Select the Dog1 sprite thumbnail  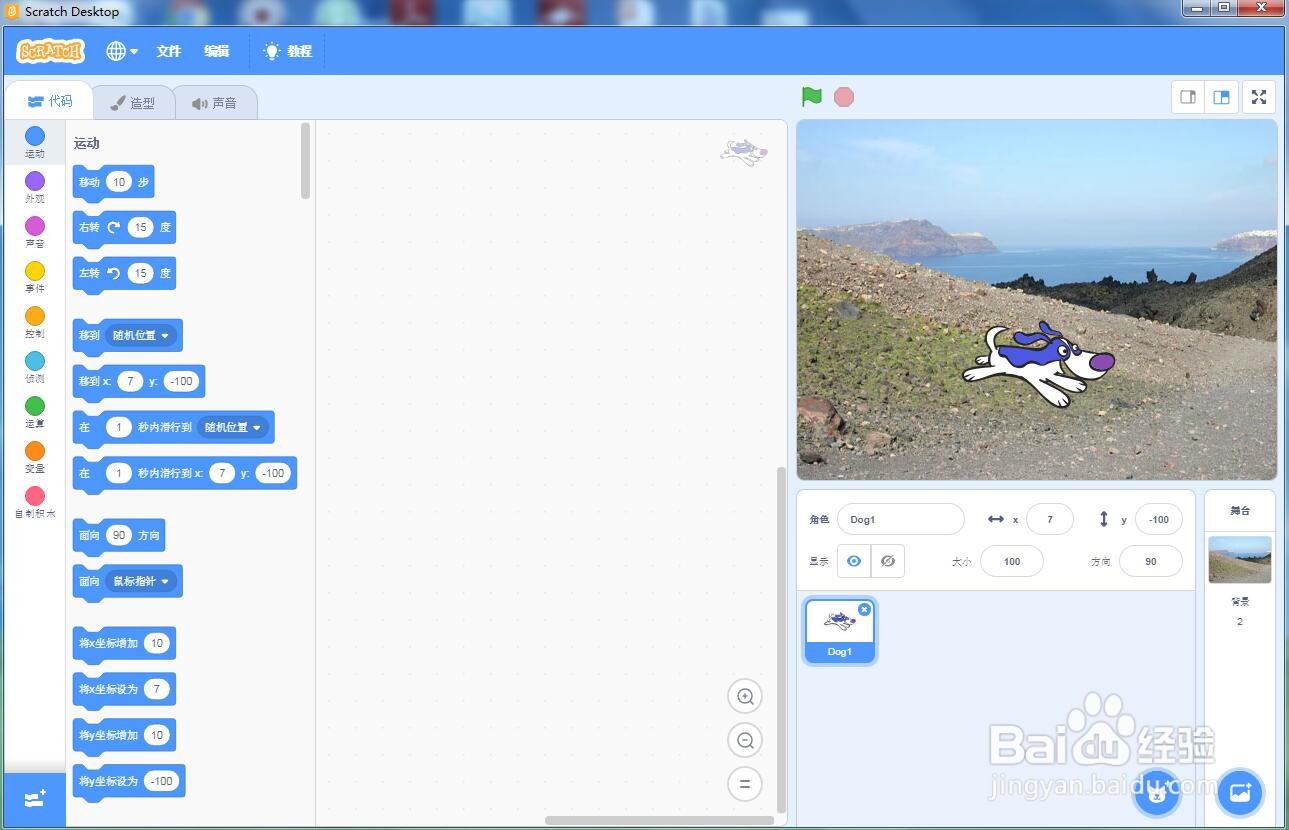[x=840, y=631]
